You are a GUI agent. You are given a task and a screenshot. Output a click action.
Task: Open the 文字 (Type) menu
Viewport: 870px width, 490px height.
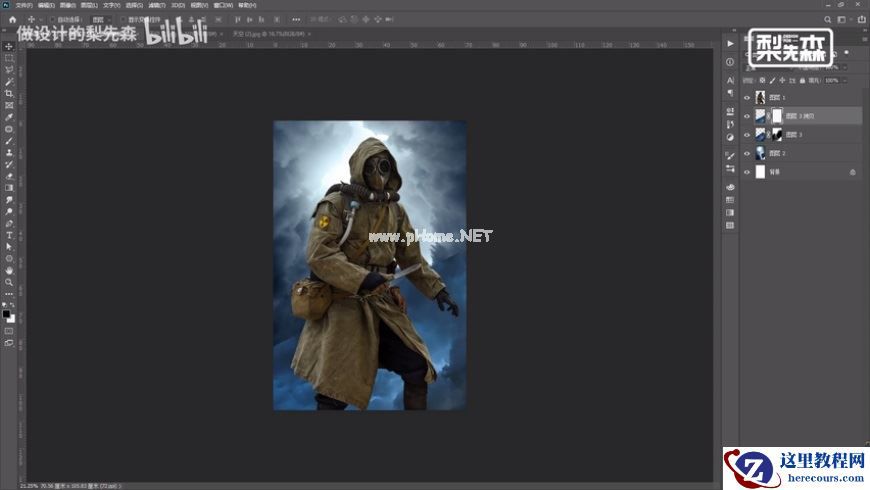point(112,5)
